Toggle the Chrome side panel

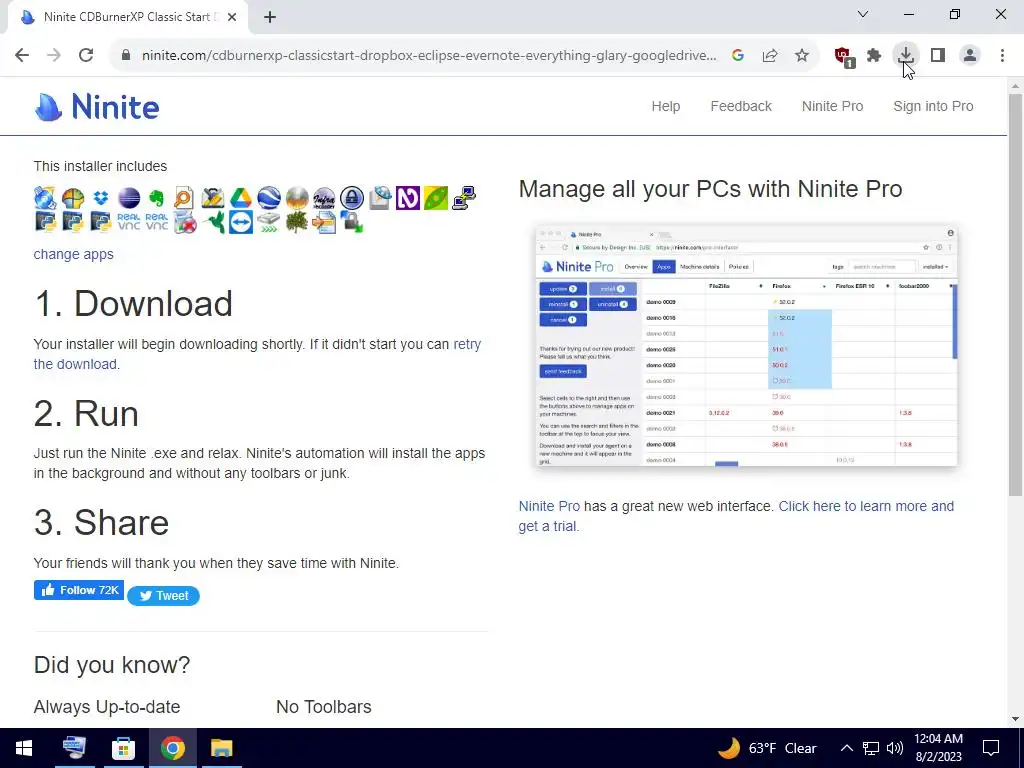click(938, 55)
